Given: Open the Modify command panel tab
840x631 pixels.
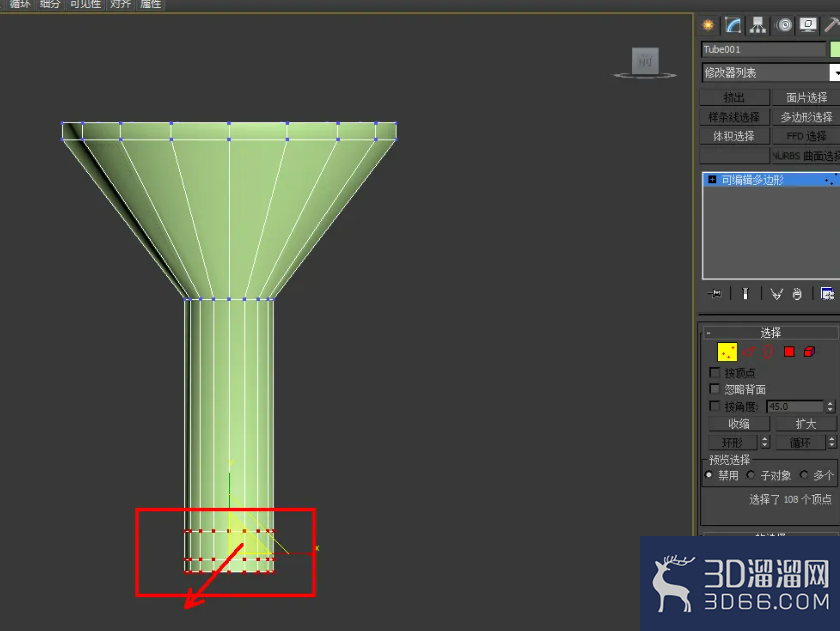Looking at the screenshot, I should point(733,25).
